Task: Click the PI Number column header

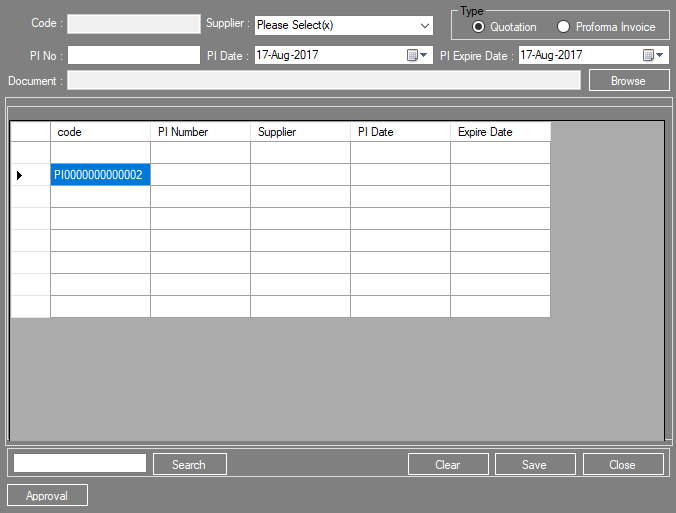Action: point(200,132)
